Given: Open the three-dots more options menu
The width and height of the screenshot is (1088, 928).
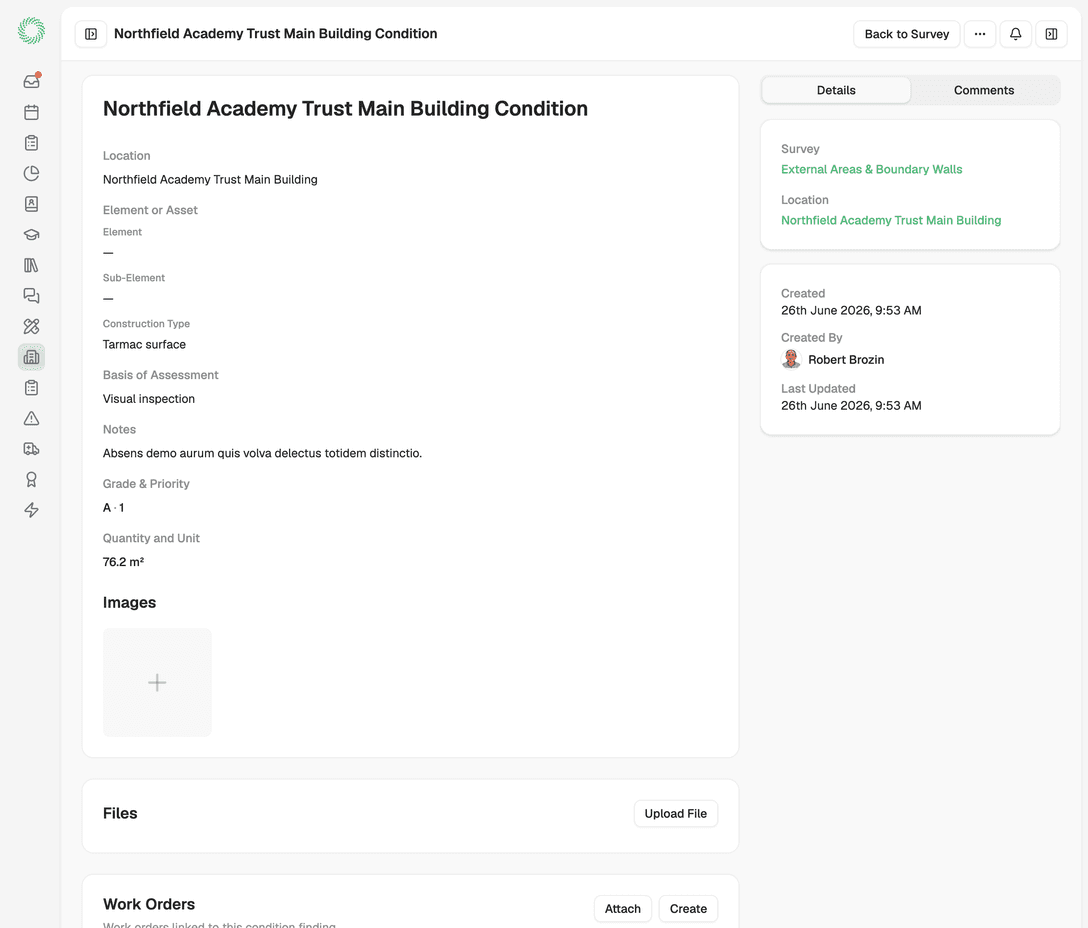Looking at the screenshot, I should (980, 34).
